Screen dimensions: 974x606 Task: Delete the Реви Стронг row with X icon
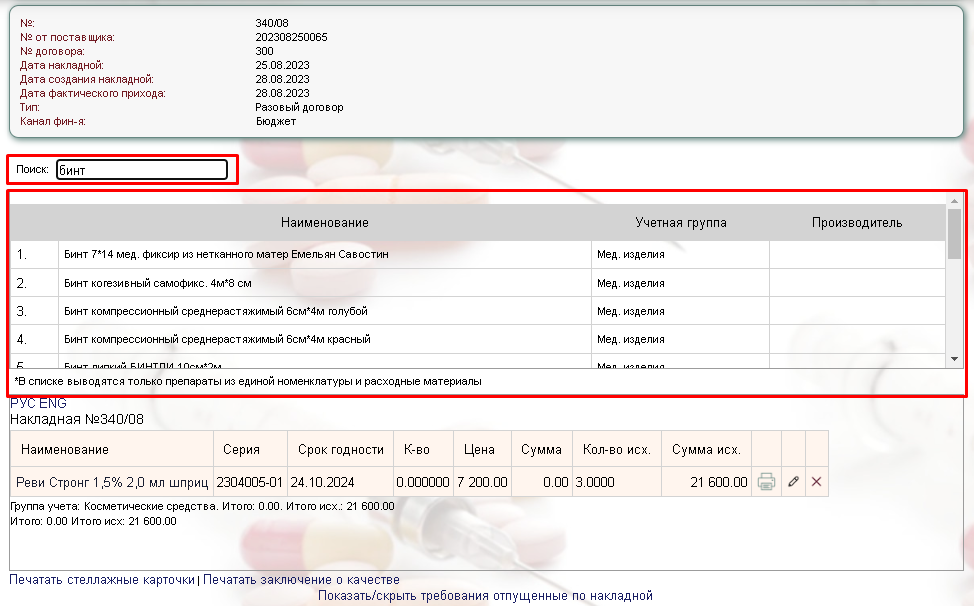pyautogui.click(x=816, y=482)
